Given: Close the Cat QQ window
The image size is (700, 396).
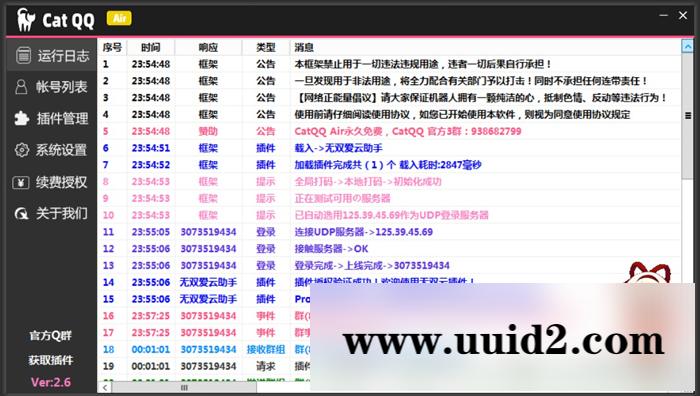Looking at the screenshot, I should (x=683, y=15).
